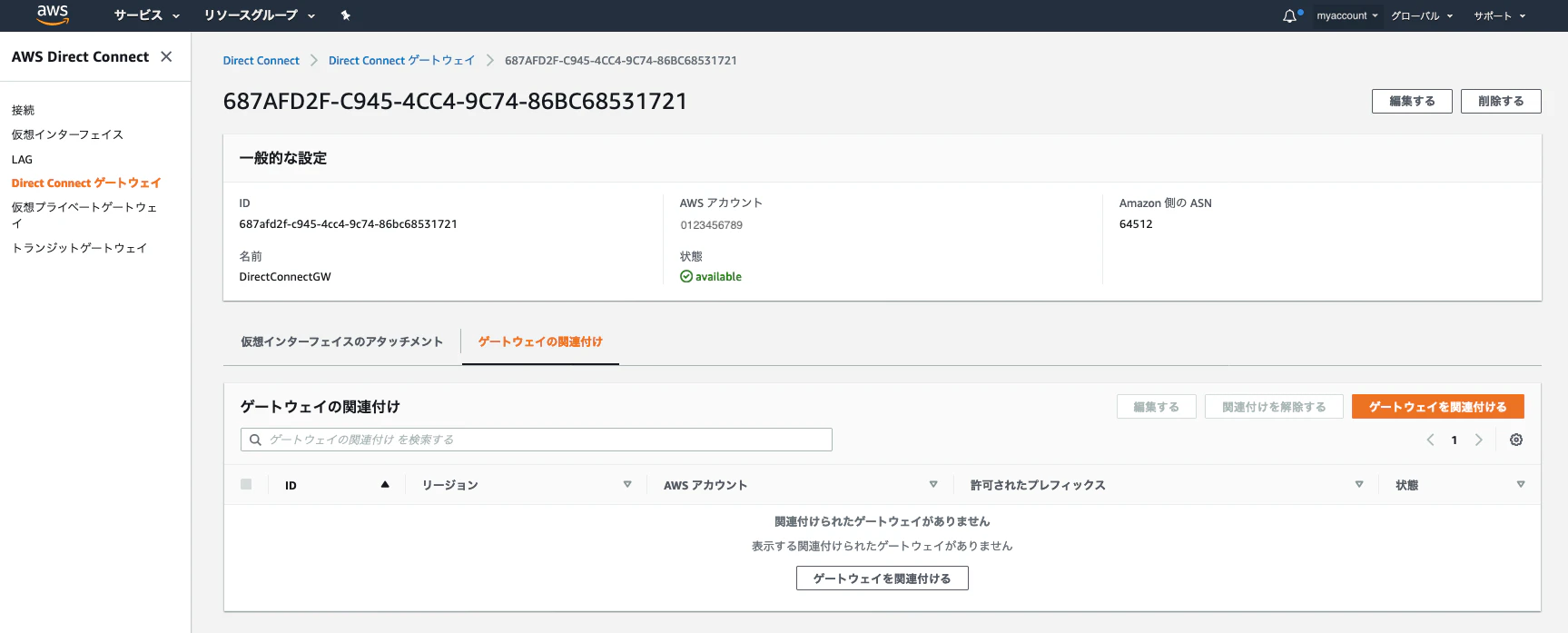1568x633 pixels.
Task: Open the サービス dropdown menu
Action: pos(147,15)
